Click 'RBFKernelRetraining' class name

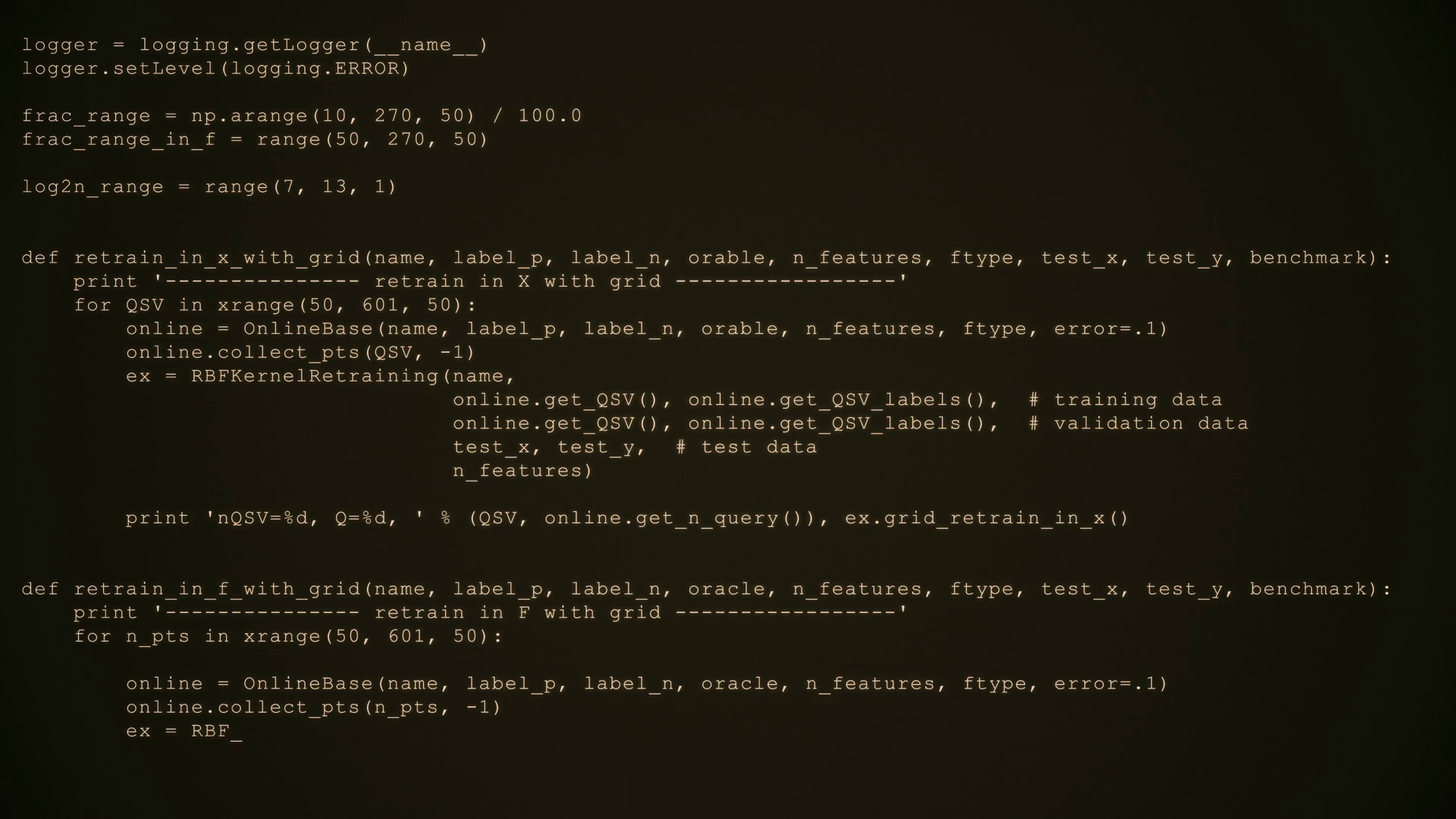(x=315, y=376)
